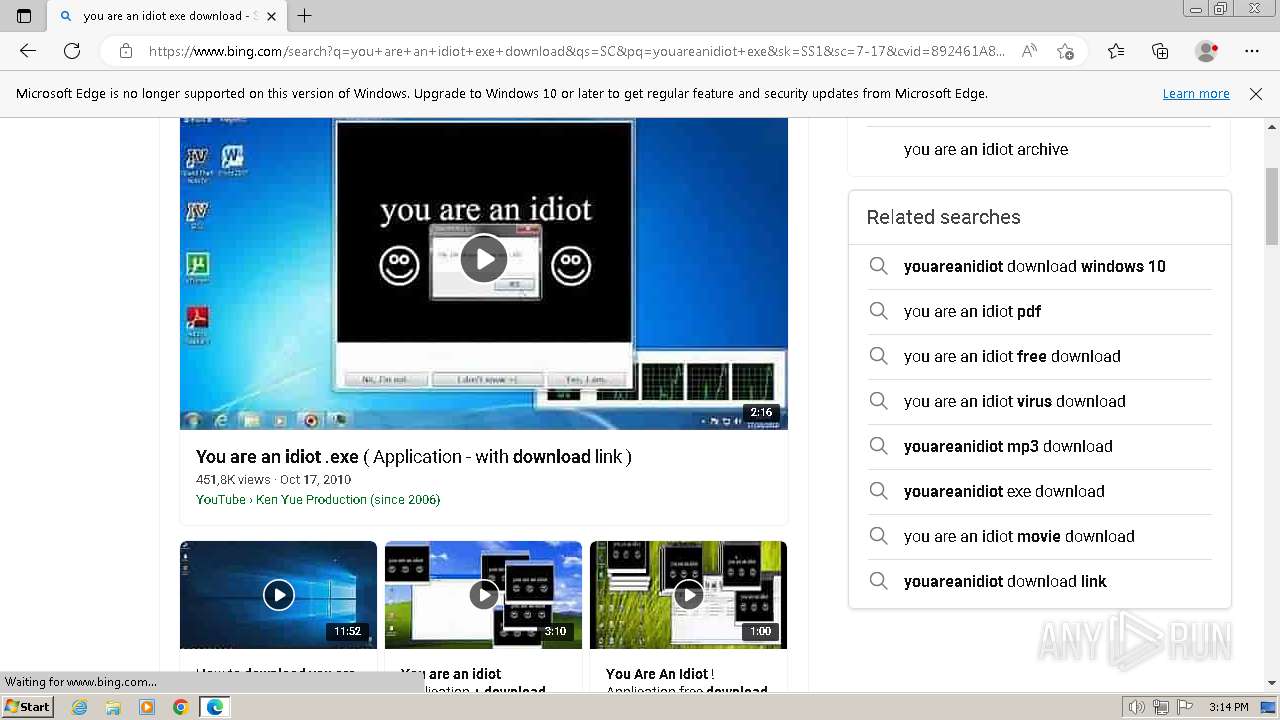Search 'youareanidiot download windows 10'
Image resolution: width=1280 pixels, height=720 pixels.
(1035, 267)
